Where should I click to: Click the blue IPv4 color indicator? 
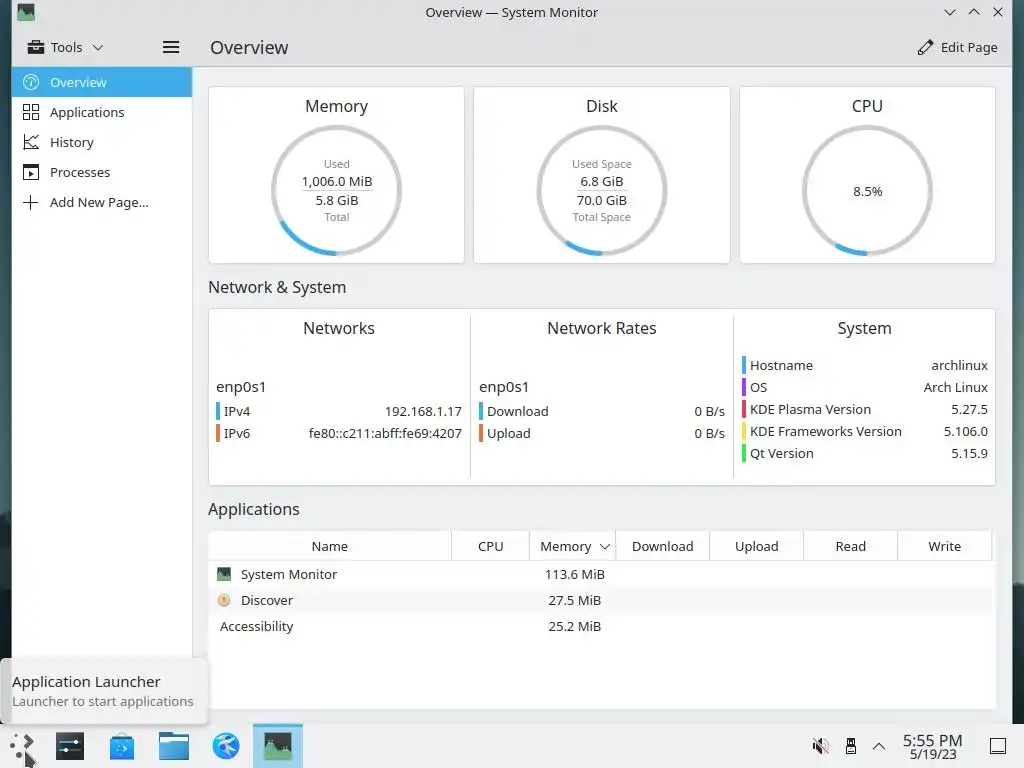click(x=218, y=411)
